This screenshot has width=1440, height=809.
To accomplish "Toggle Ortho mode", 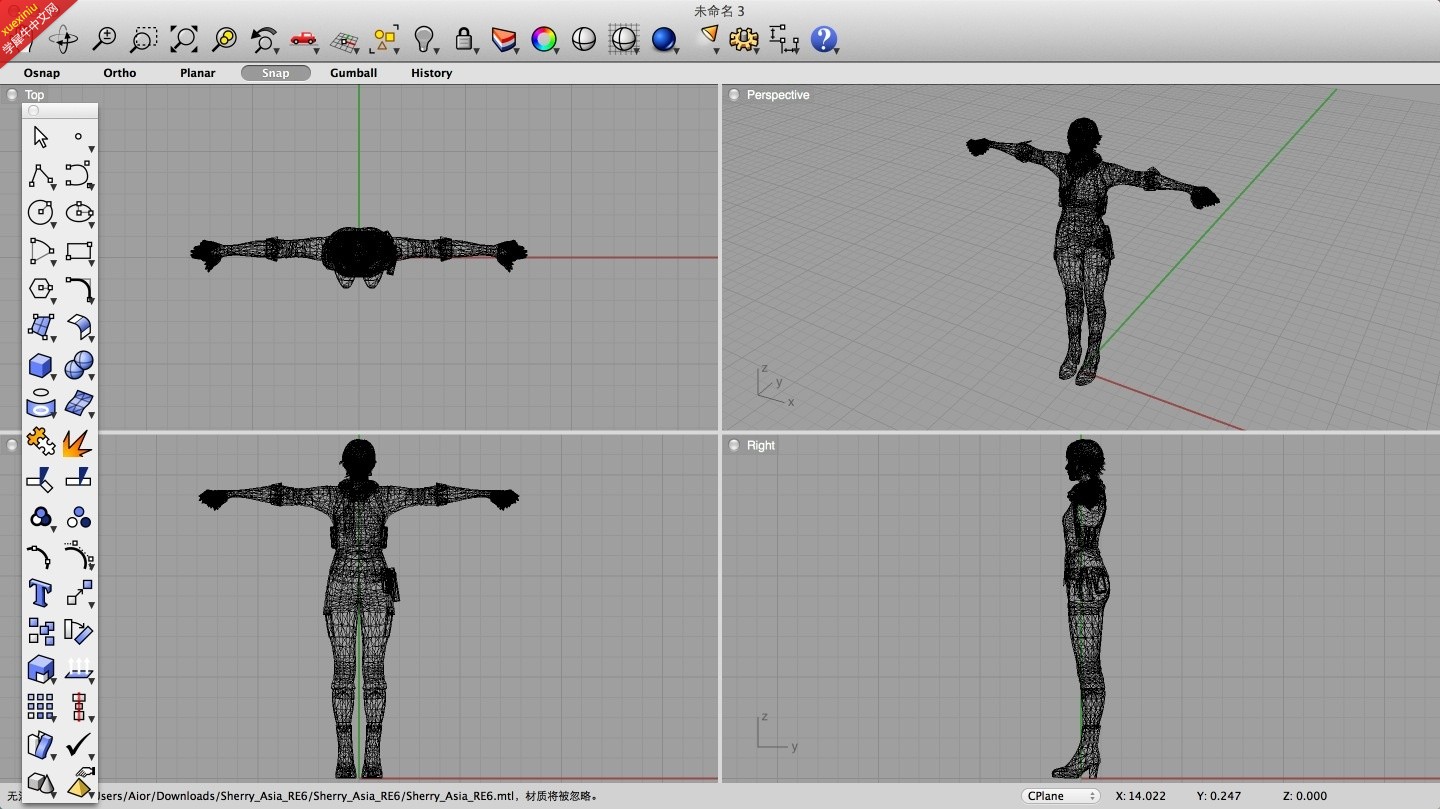I will [120, 73].
